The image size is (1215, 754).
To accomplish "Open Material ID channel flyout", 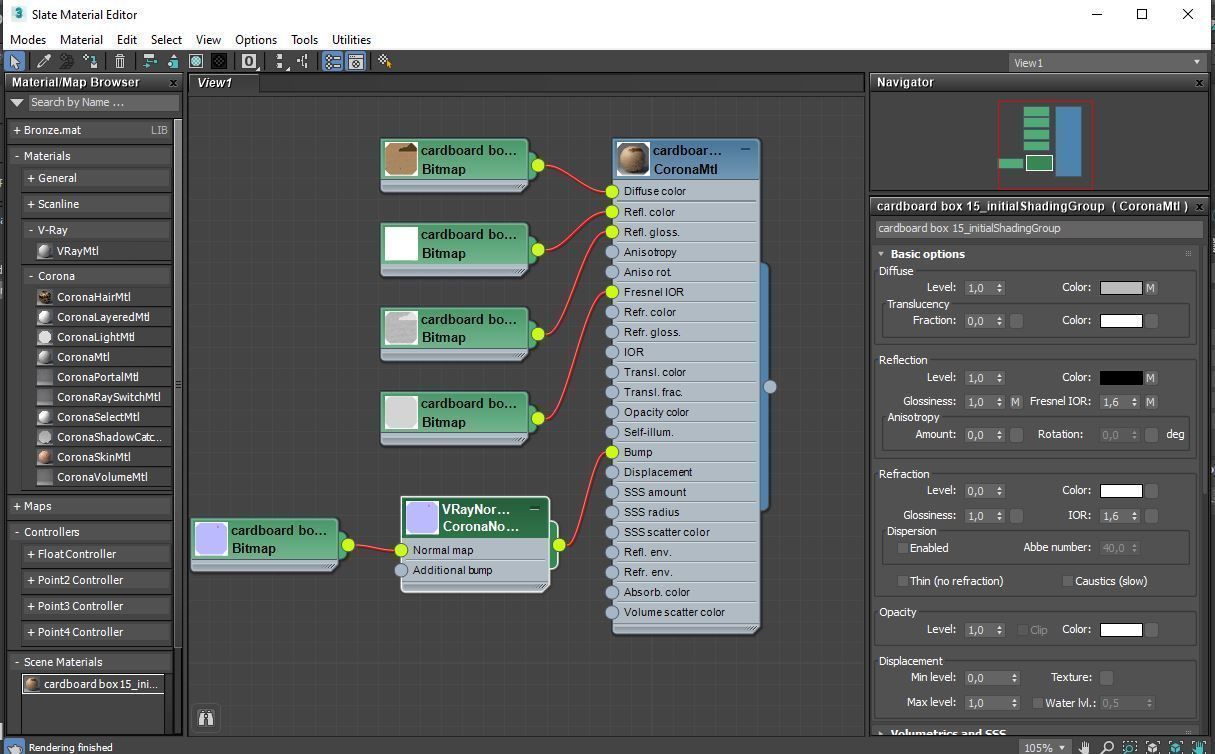I will pos(250,61).
